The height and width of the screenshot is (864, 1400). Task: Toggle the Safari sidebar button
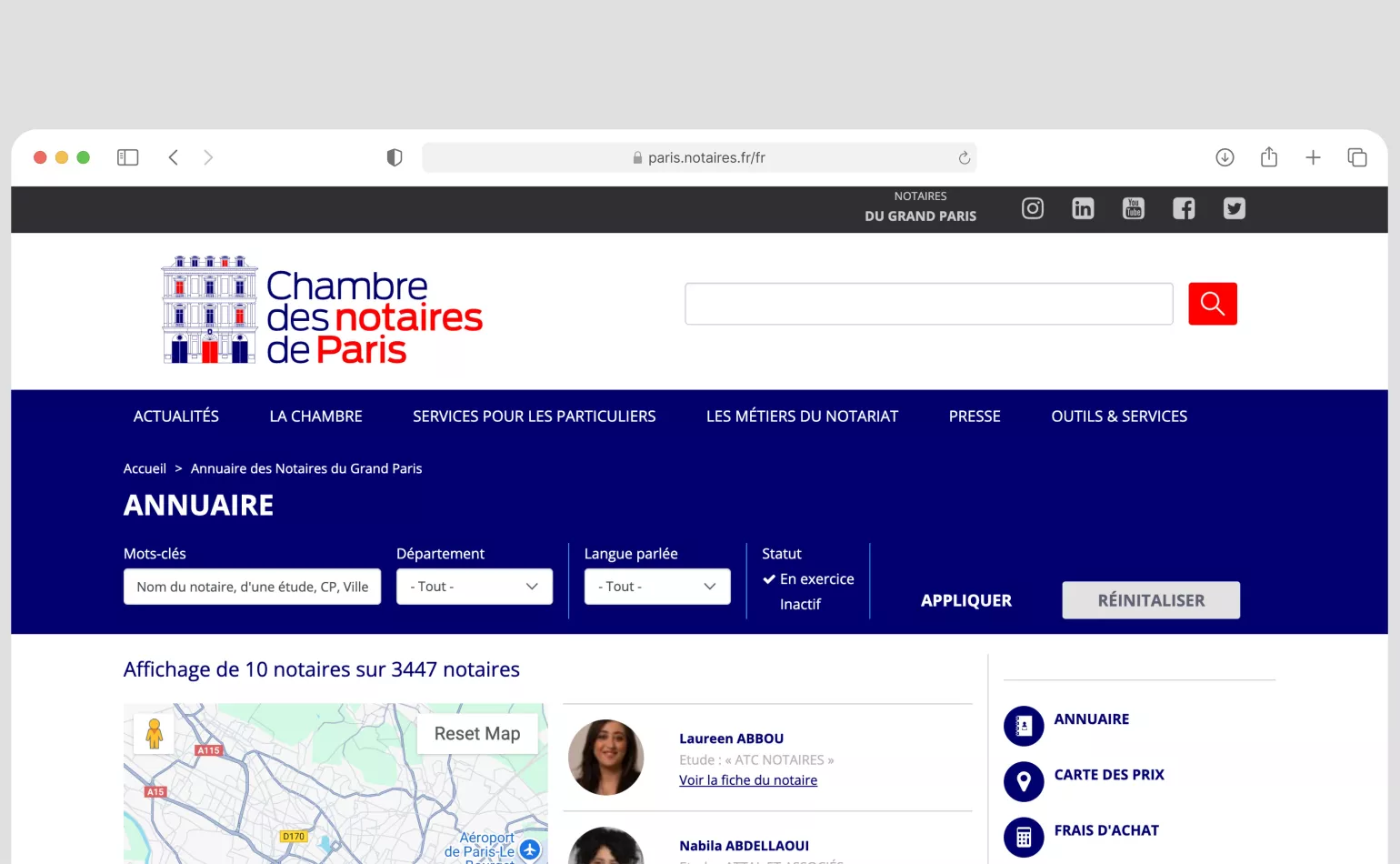tap(127, 157)
